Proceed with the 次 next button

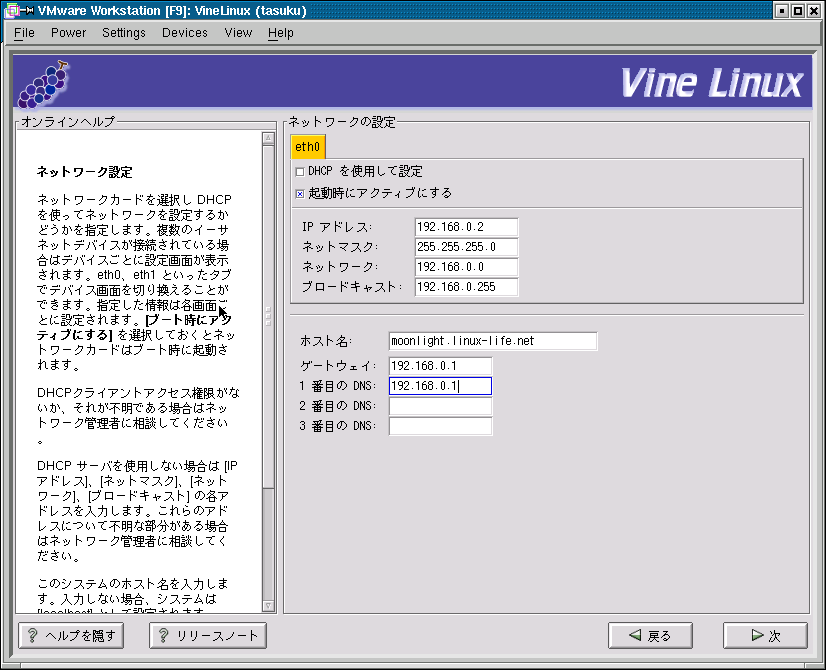[x=765, y=635]
